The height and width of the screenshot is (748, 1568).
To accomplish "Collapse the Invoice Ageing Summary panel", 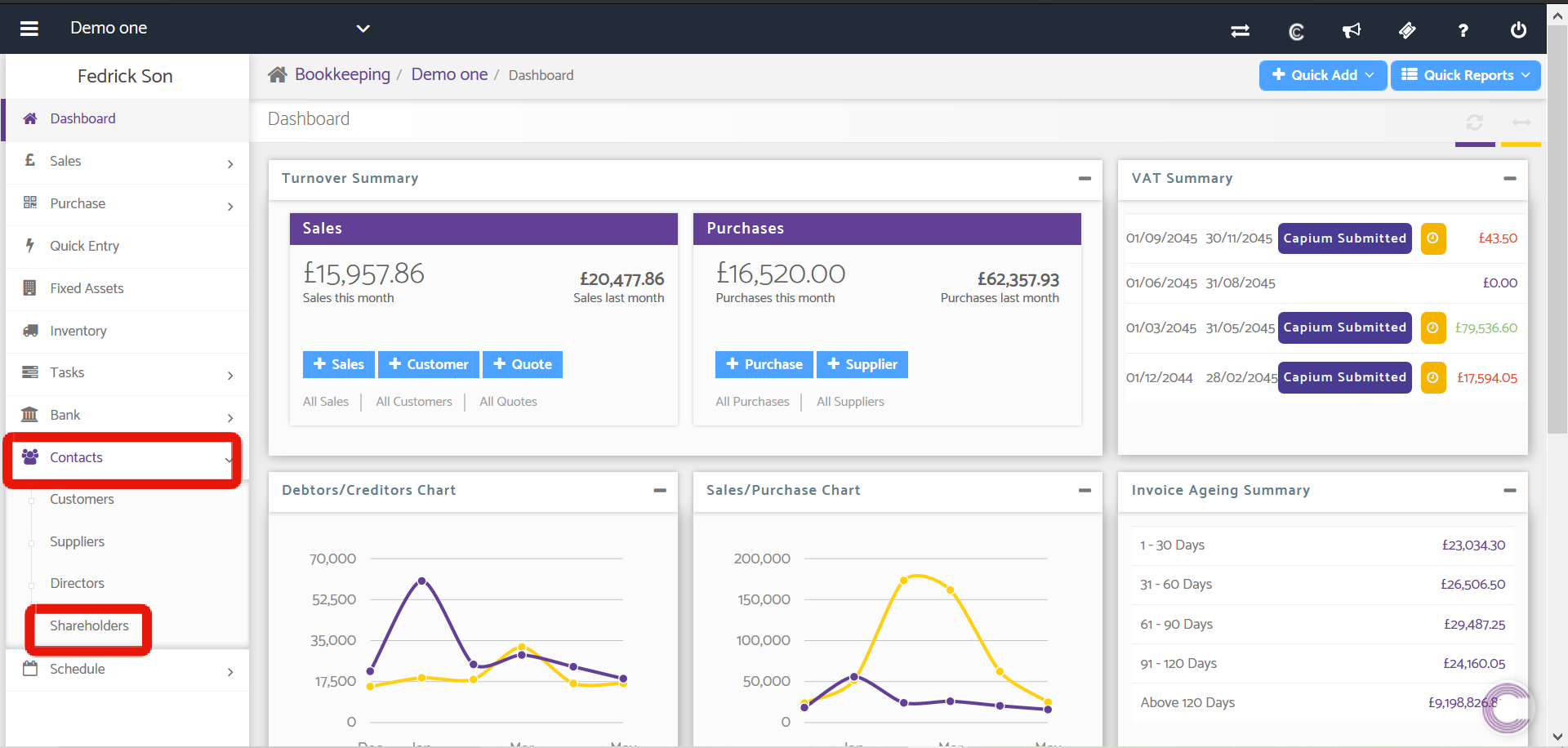I will click(1509, 490).
